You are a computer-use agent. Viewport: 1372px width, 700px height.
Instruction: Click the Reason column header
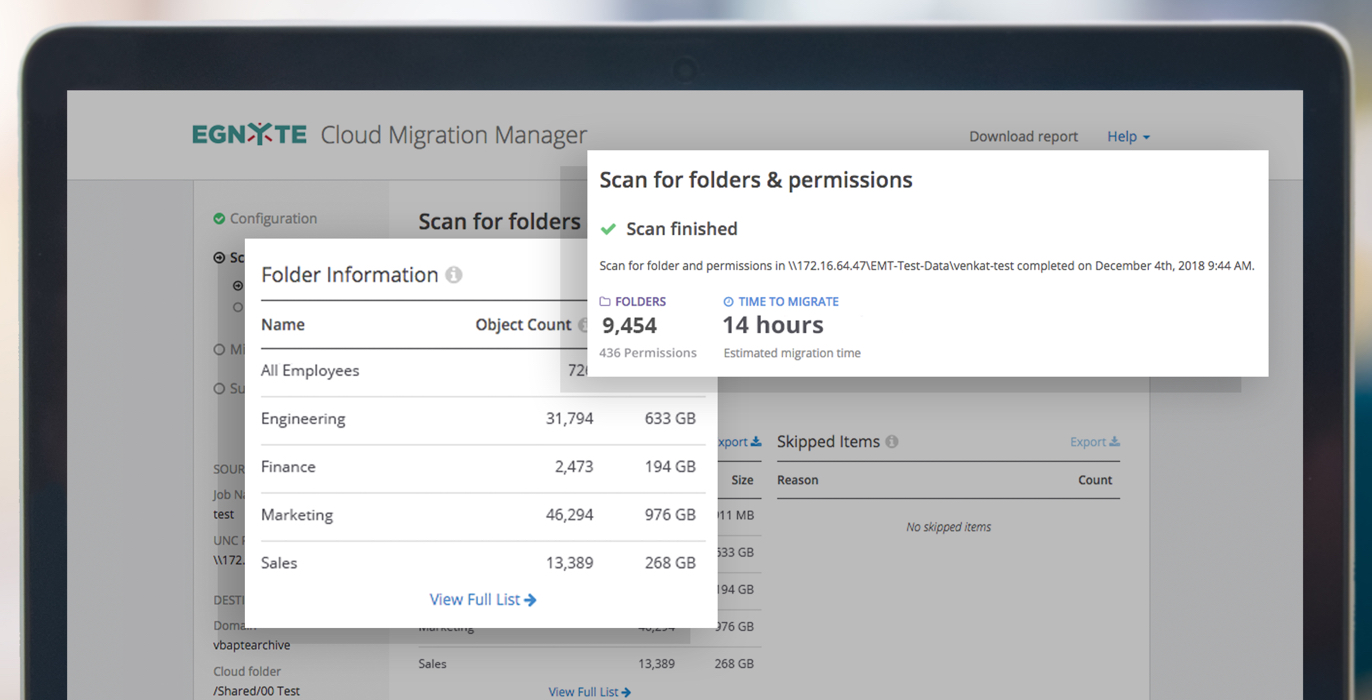pos(798,480)
